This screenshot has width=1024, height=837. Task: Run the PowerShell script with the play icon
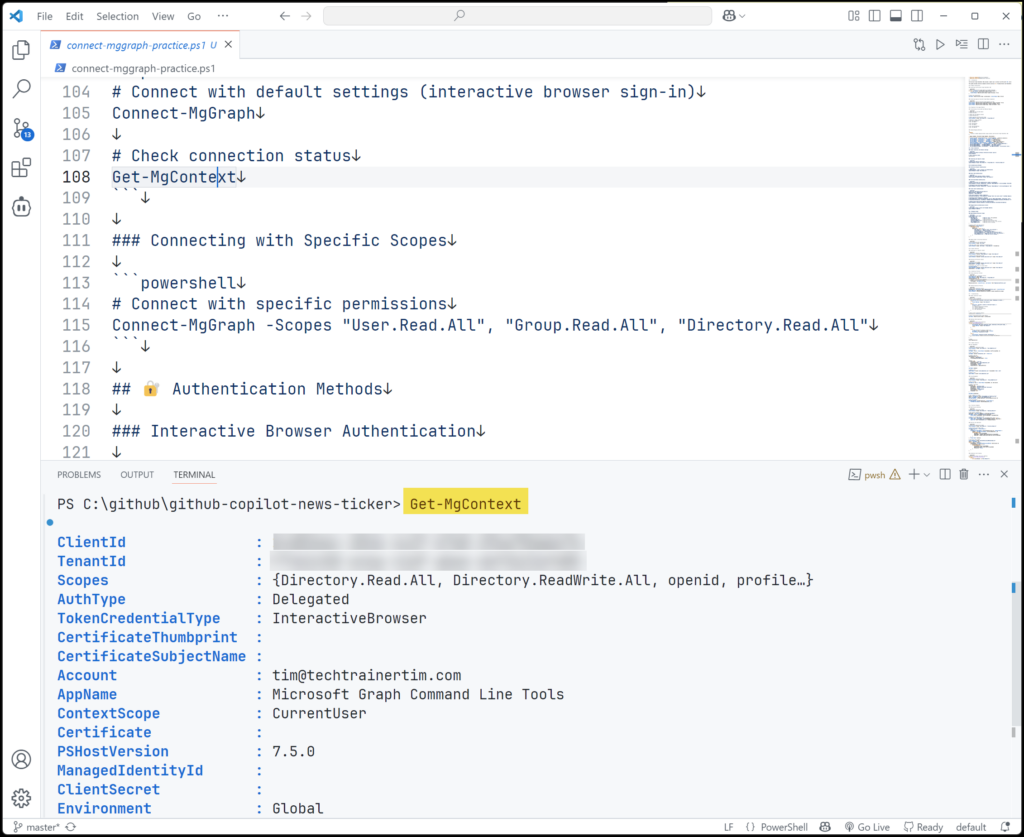940,44
